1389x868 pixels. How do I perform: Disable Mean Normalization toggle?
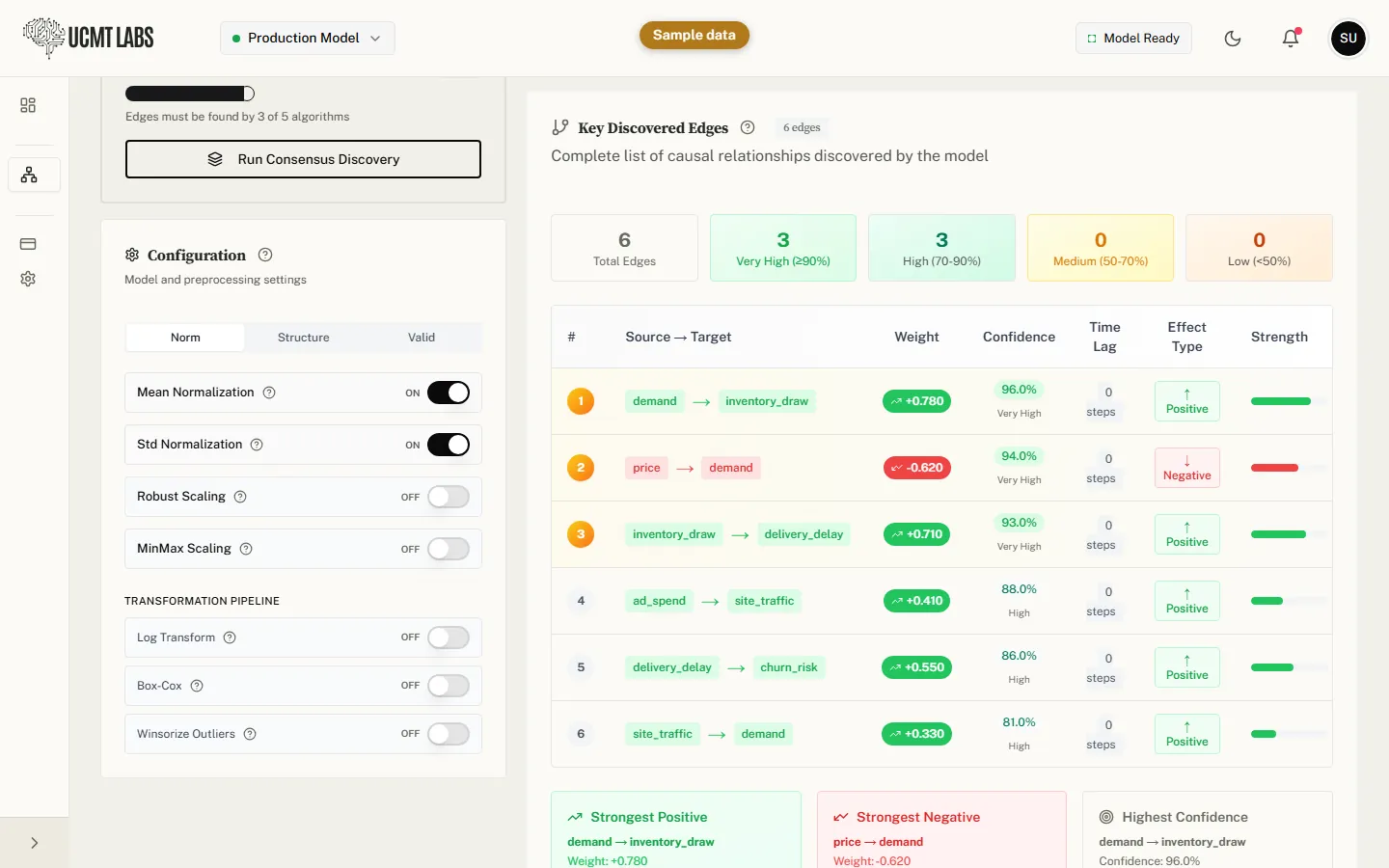449,393
